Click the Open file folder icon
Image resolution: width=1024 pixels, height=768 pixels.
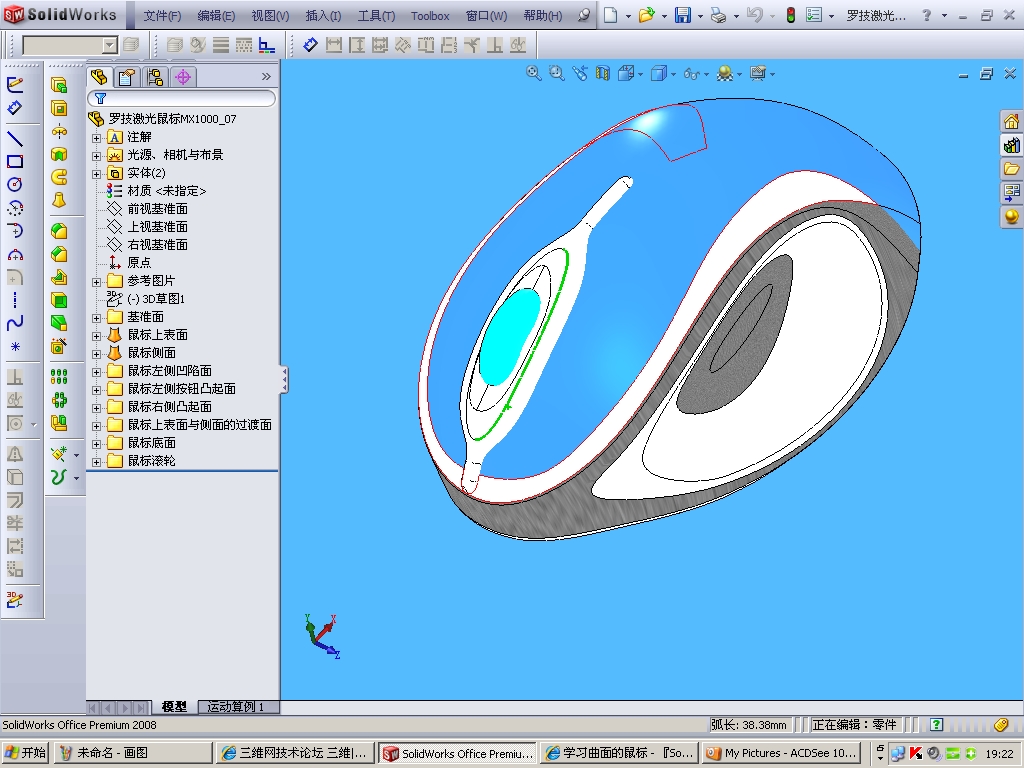click(x=647, y=15)
